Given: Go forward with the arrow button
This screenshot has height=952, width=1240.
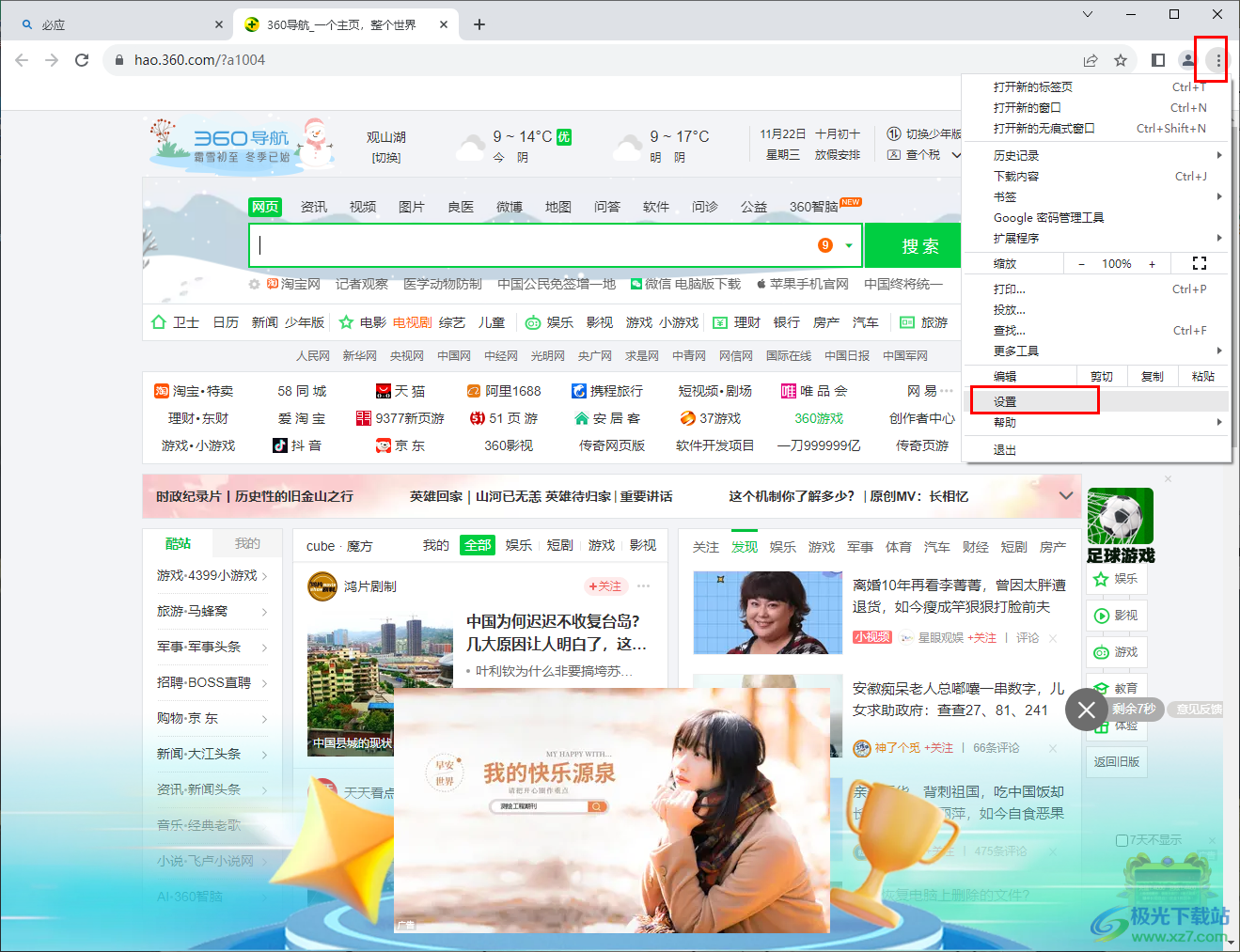Looking at the screenshot, I should tap(52, 60).
